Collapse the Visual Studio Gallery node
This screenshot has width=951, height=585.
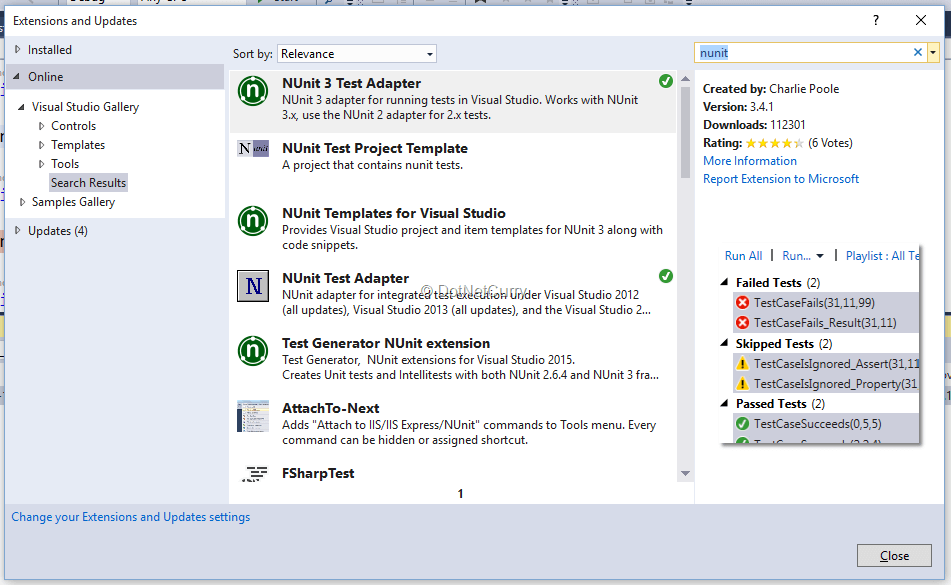coord(21,107)
